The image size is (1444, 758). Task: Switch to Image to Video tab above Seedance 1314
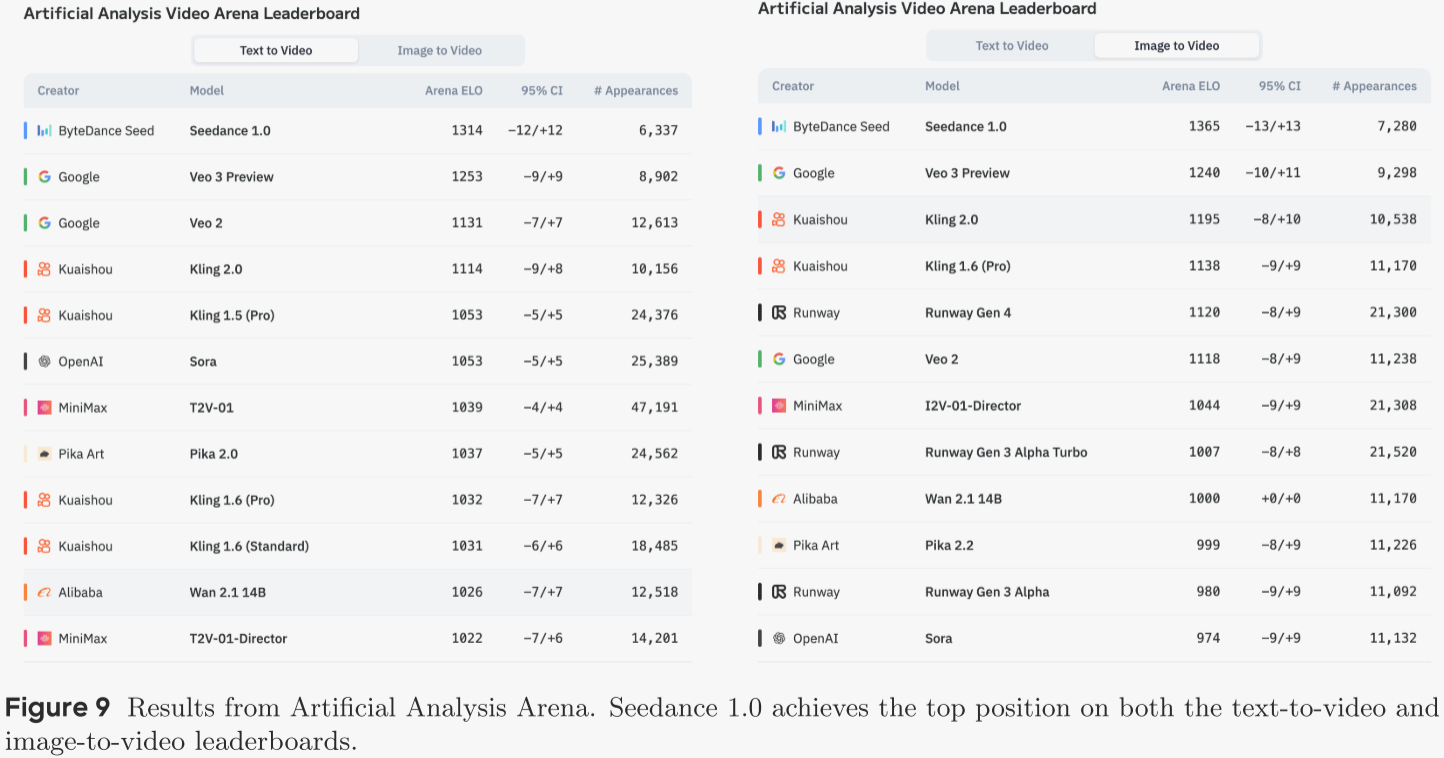(439, 50)
